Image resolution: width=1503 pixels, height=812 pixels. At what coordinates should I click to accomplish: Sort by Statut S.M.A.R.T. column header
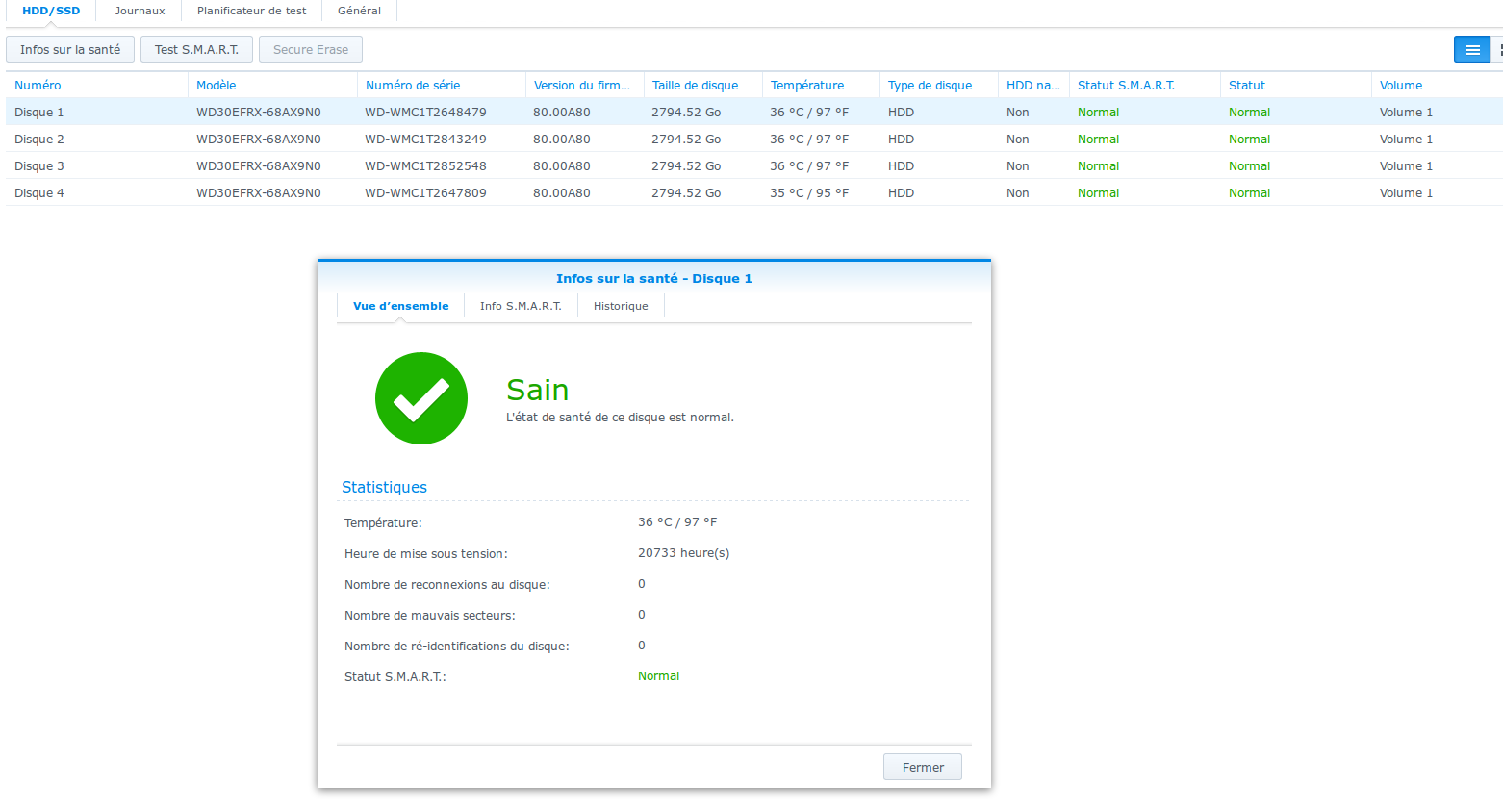click(x=1126, y=86)
